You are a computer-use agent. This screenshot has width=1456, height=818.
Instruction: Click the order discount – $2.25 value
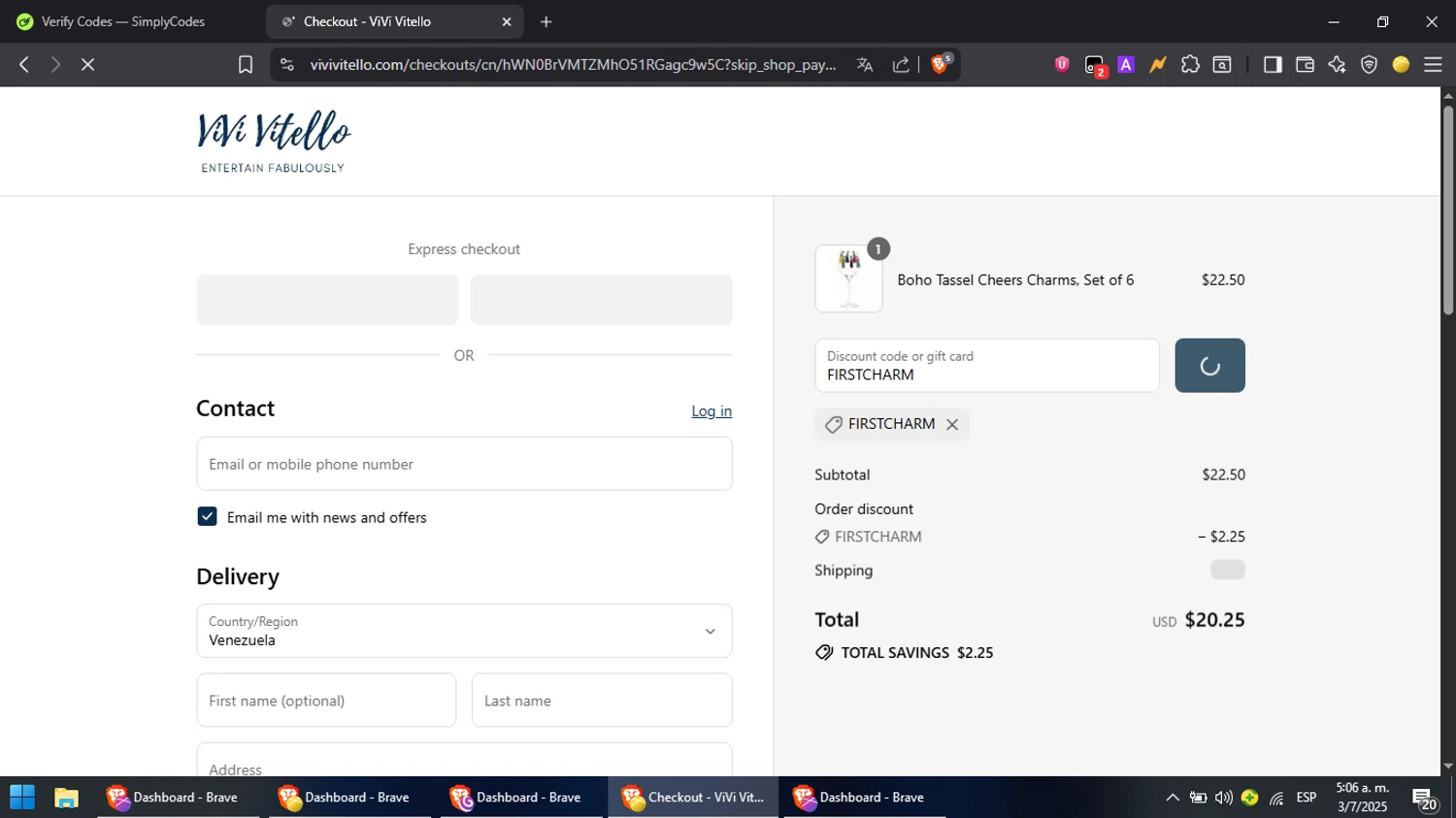point(1221,537)
